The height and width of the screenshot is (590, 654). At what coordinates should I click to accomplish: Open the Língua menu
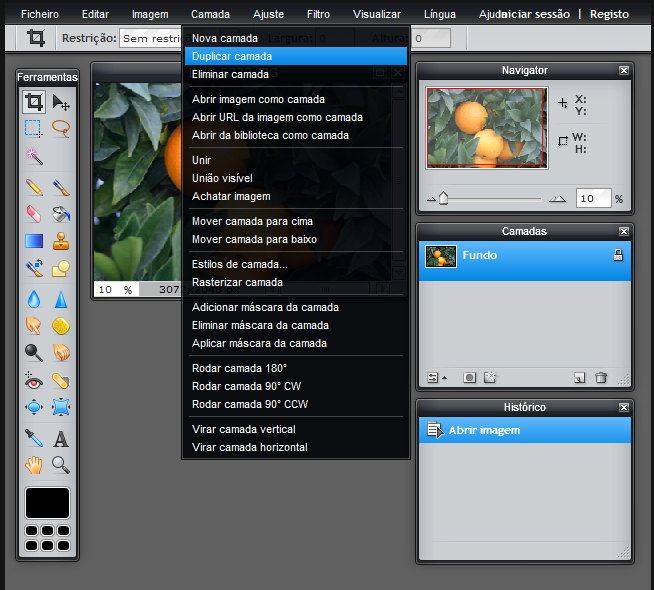pos(440,14)
